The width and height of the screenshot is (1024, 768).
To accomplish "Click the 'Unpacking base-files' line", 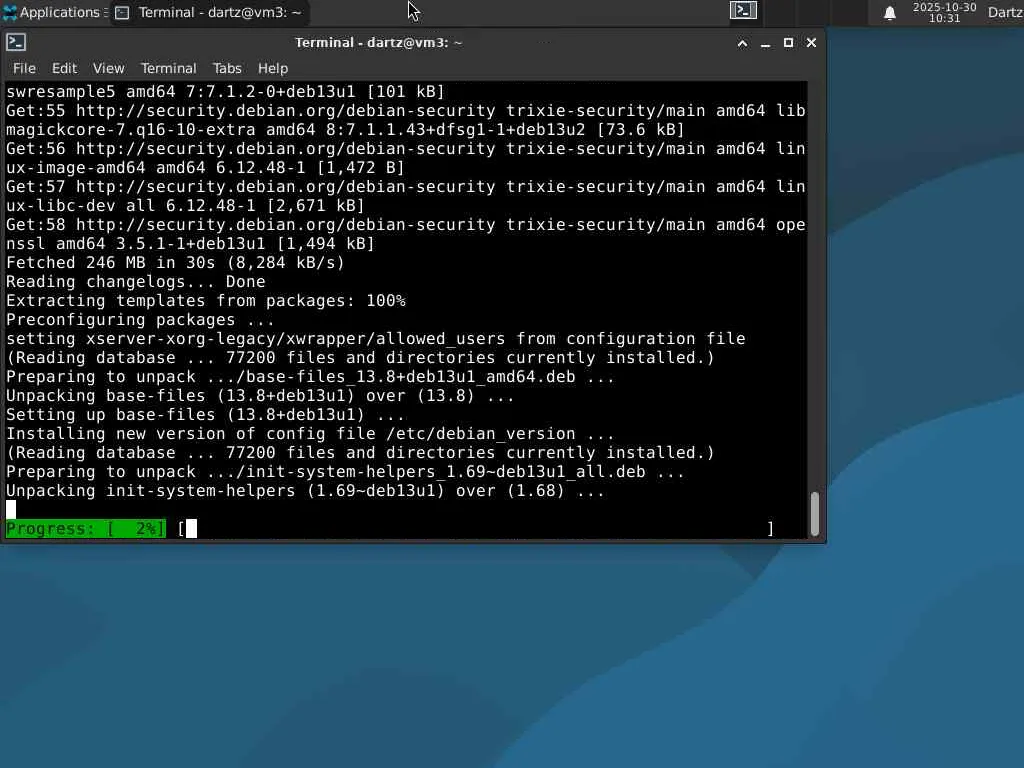I will coord(260,396).
